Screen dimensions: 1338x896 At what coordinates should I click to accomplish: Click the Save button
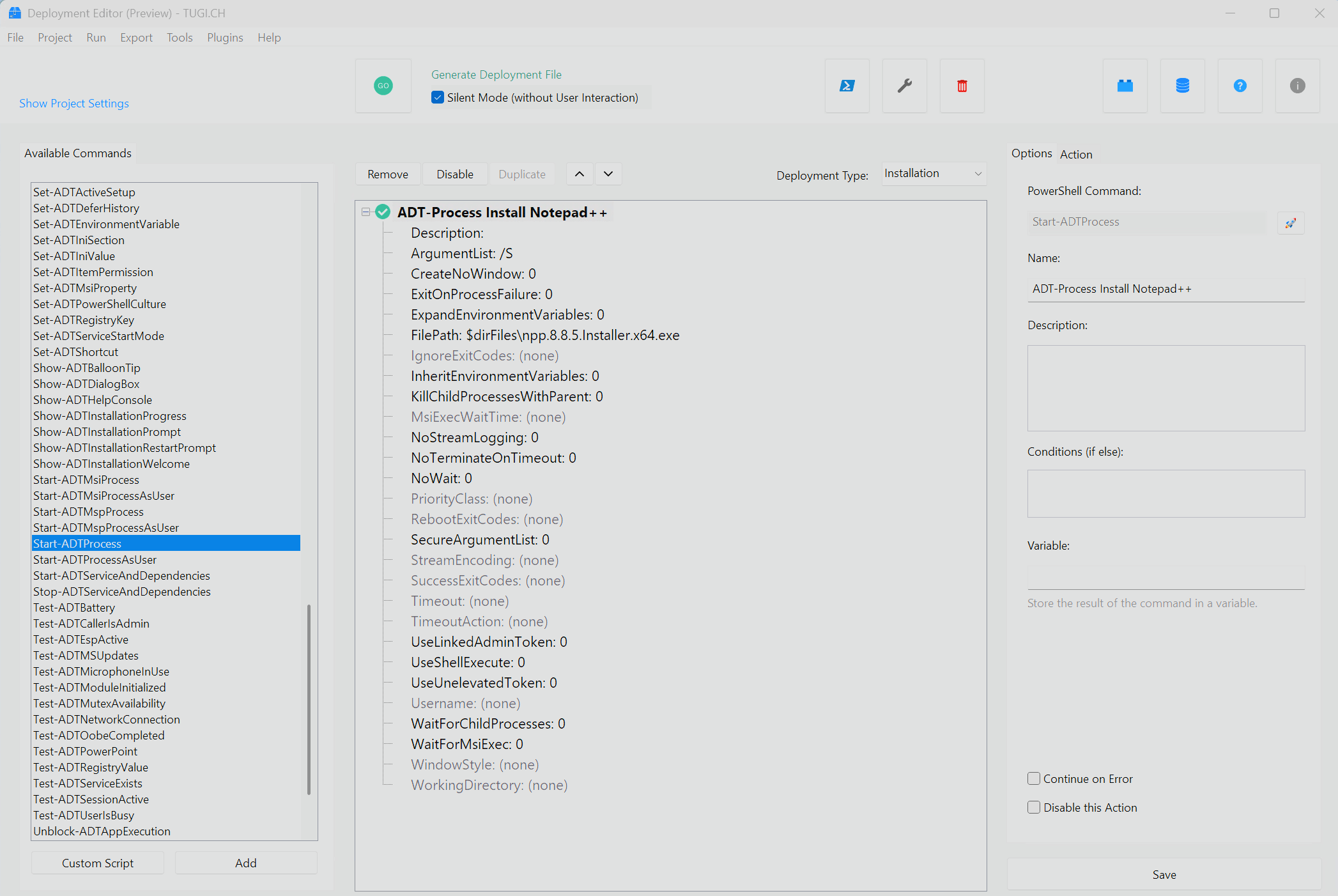[x=1164, y=875]
